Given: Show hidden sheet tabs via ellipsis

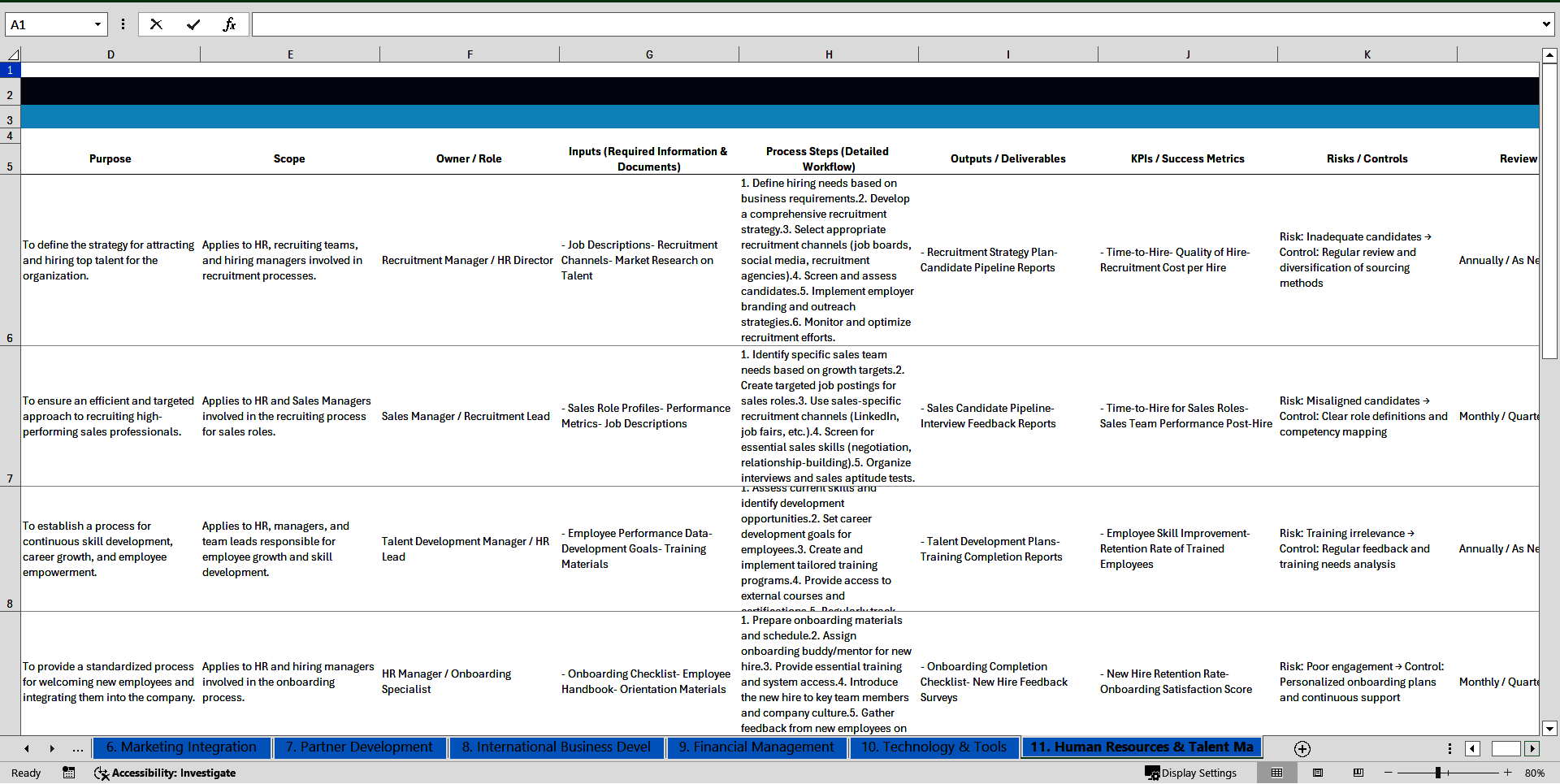Looking at the screenshot, I should 77,748.
